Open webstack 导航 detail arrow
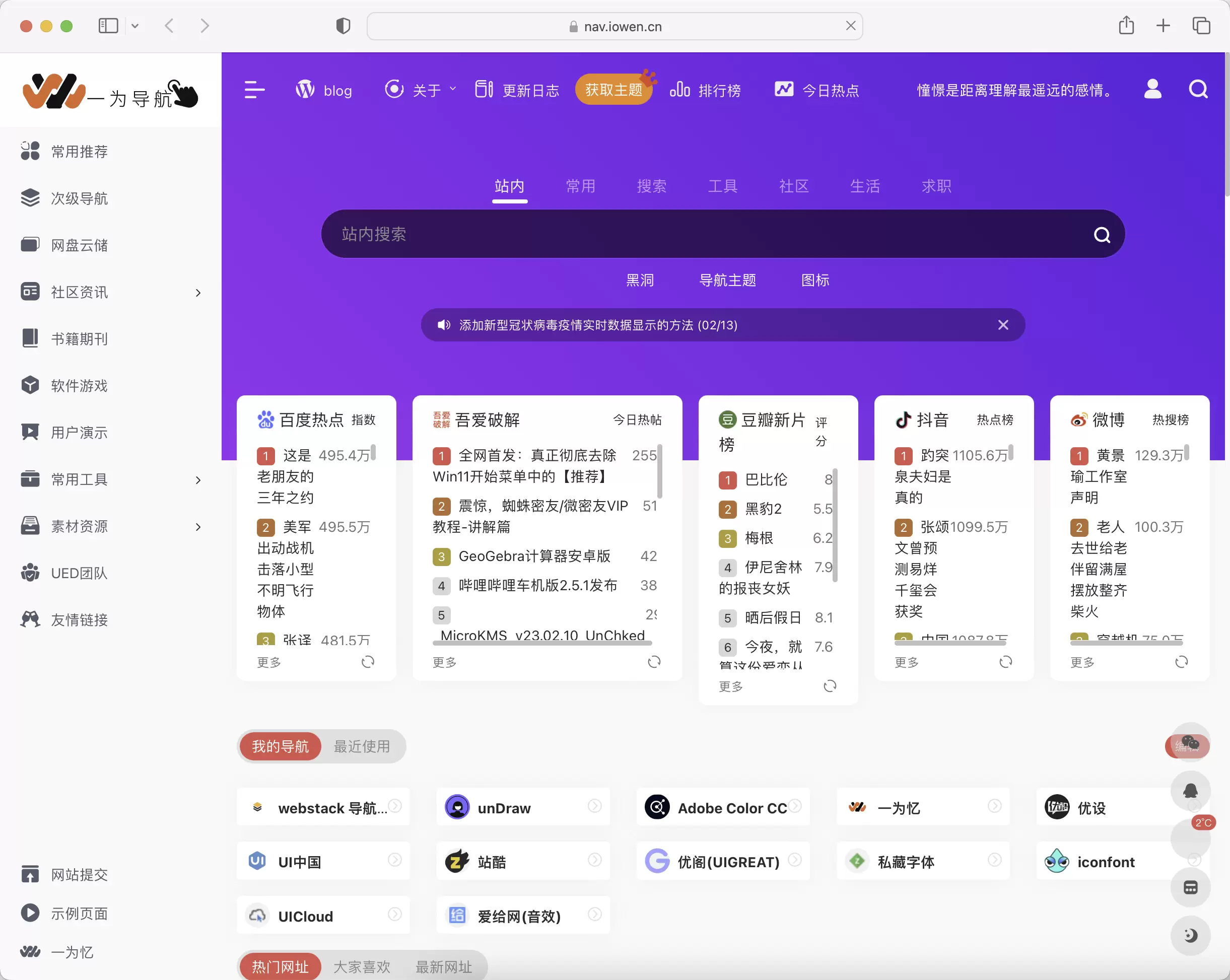 [x=395, y=805]
